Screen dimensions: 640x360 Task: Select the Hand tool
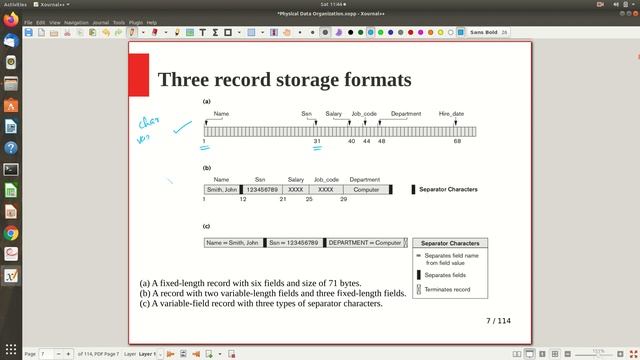tap(287, 33)
